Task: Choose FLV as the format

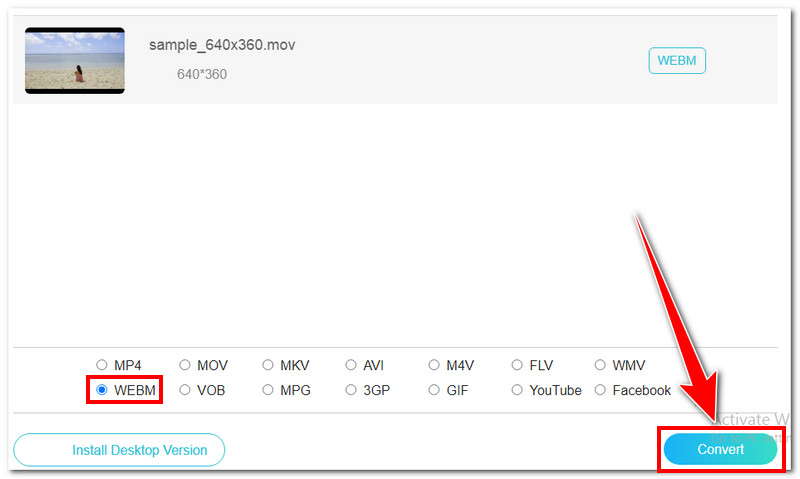Action: [517, 365]
